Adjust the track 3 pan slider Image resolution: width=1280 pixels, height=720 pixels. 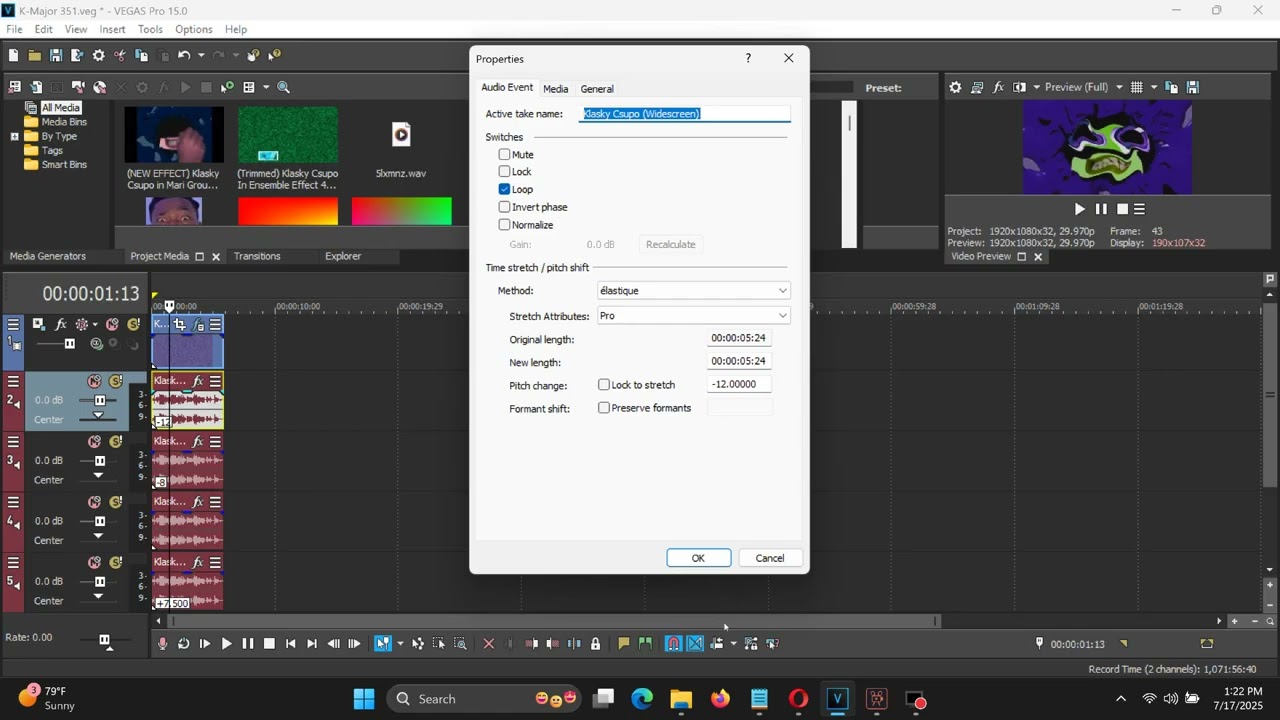pos(98,475)
